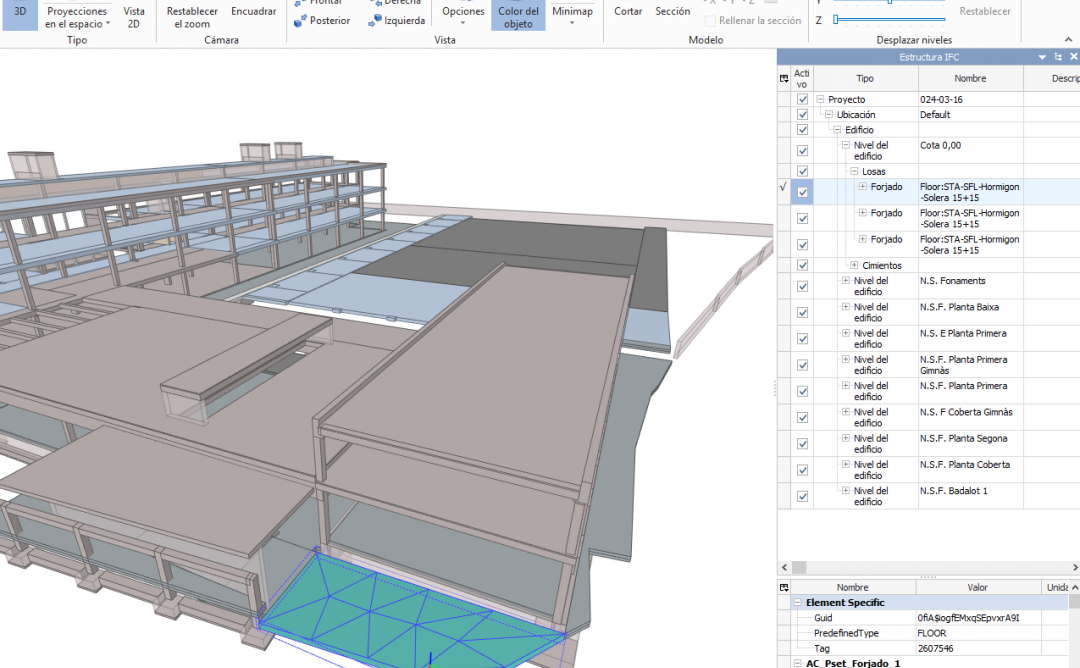Toggle checkbox for Cota 0,00 level
This screenshot has width=1080, height=668.
coord(802,150)
